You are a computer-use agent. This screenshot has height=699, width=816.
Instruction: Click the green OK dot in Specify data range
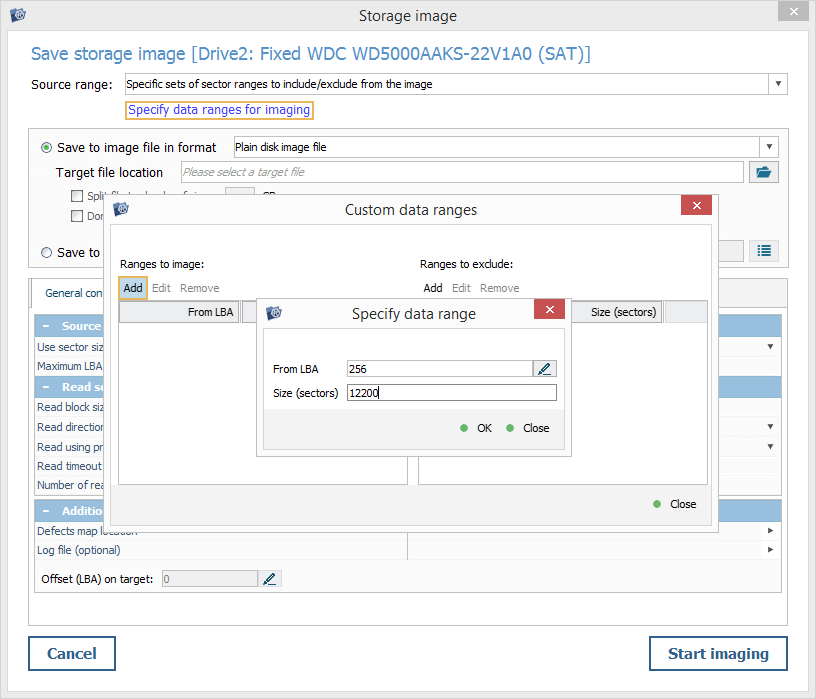[464, 428]
